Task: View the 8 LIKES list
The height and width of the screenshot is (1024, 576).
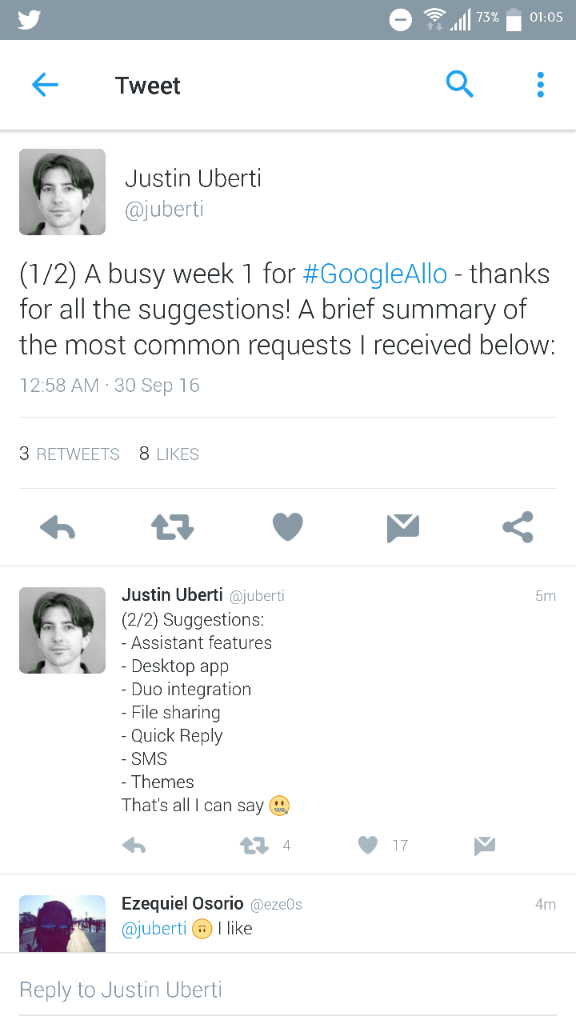Action: [169, 453]
